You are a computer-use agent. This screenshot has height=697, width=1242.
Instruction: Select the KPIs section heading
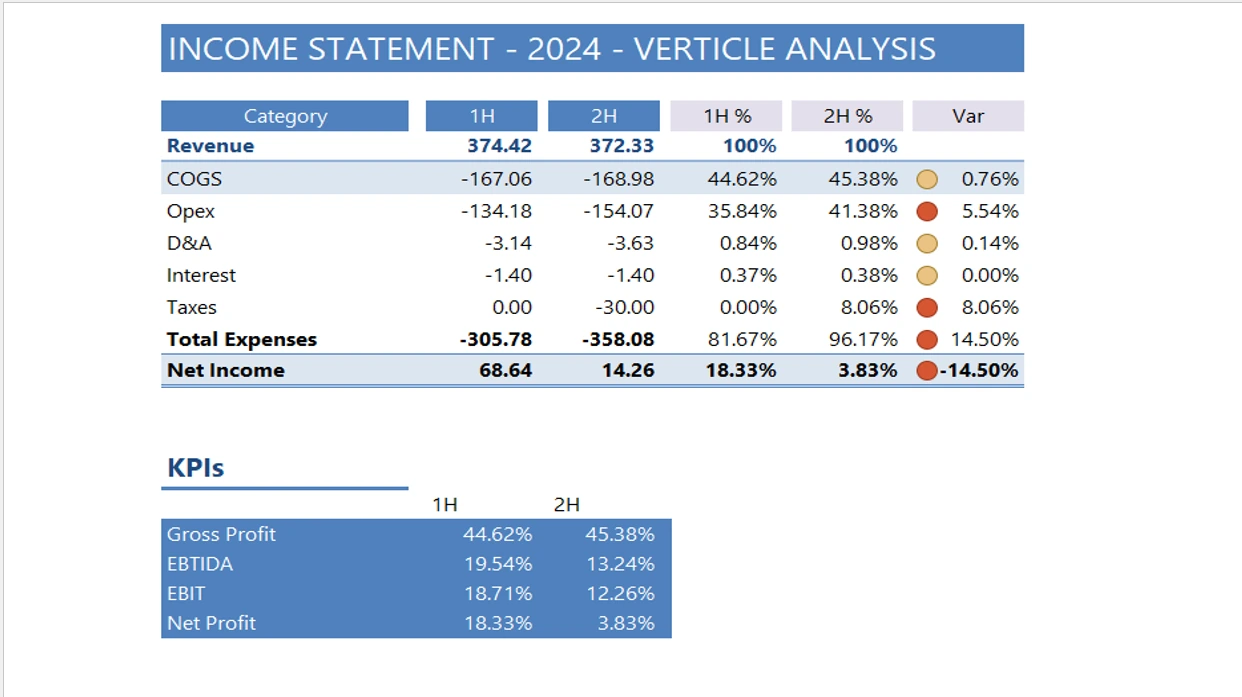coord(196,468)
